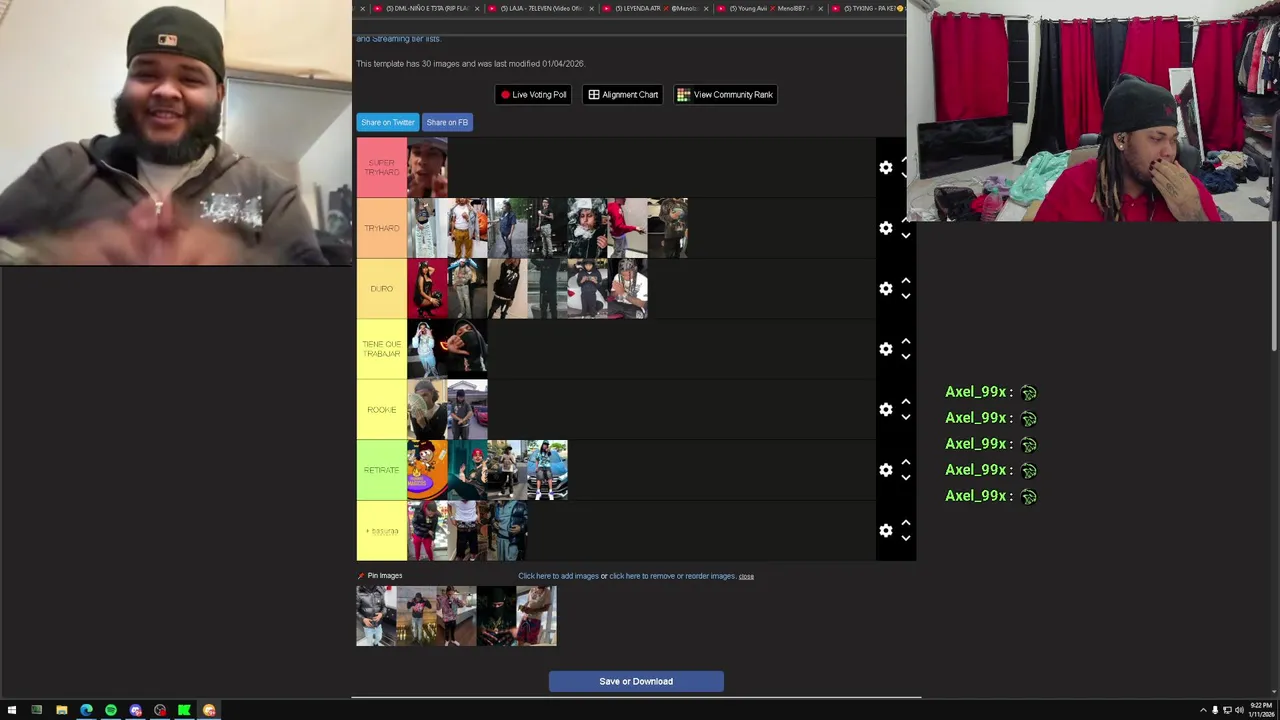Open Spotify from the taskbar
1280x720 pixels.
[111, 710]
